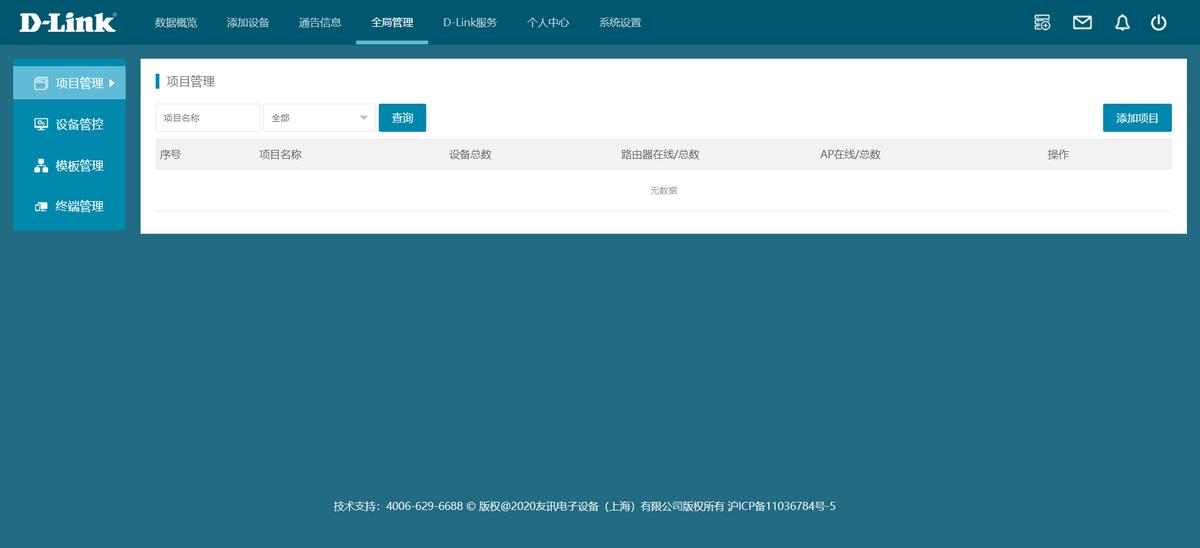Open the 个人中心 tab
1200x548 pixels.
pyautogui.click(x=548, y=22)
